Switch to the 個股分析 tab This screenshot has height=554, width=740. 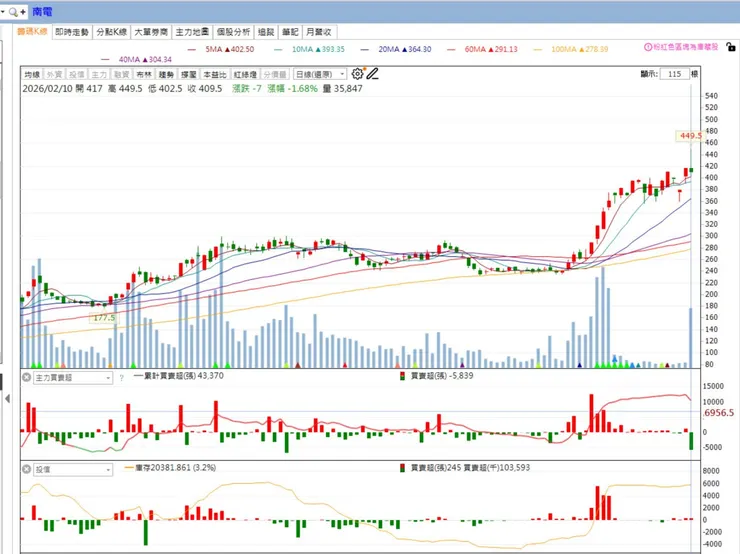(233, 32)
